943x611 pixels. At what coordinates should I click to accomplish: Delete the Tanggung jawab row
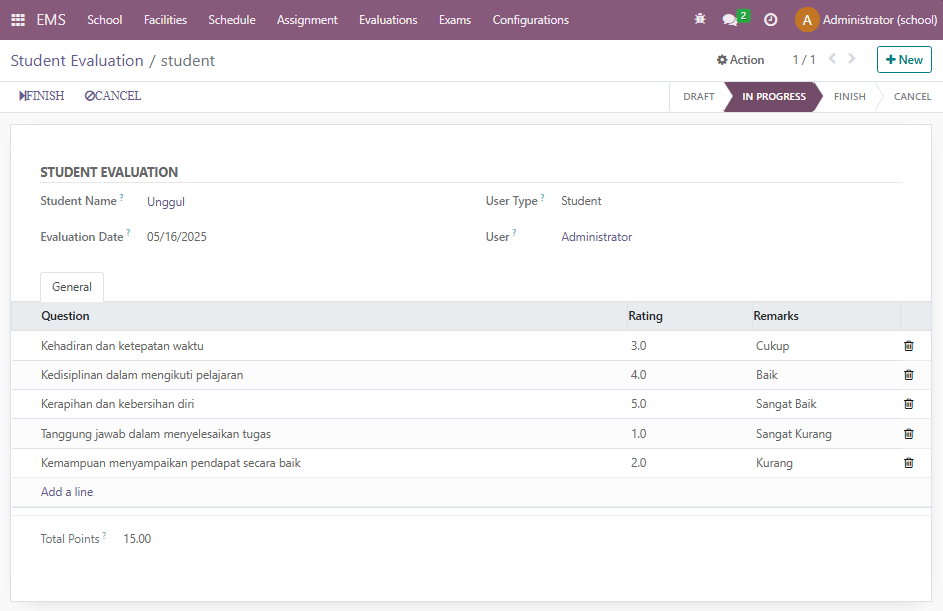coord(909,434)
